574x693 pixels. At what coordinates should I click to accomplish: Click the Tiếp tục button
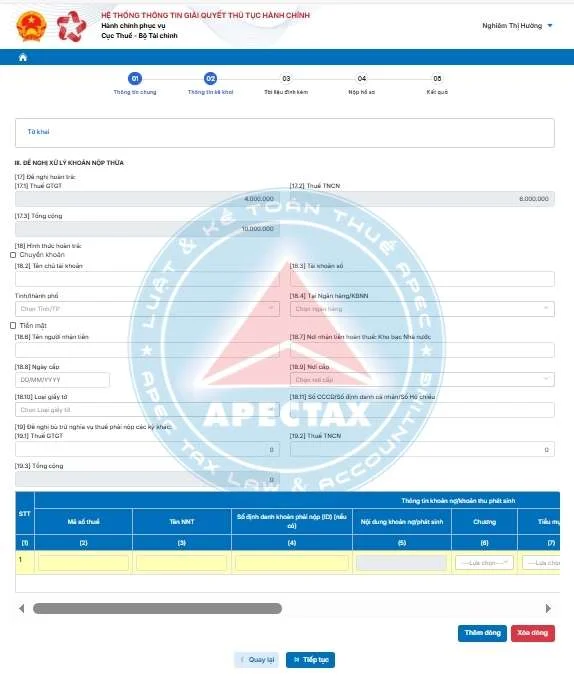tap(310, 660)
